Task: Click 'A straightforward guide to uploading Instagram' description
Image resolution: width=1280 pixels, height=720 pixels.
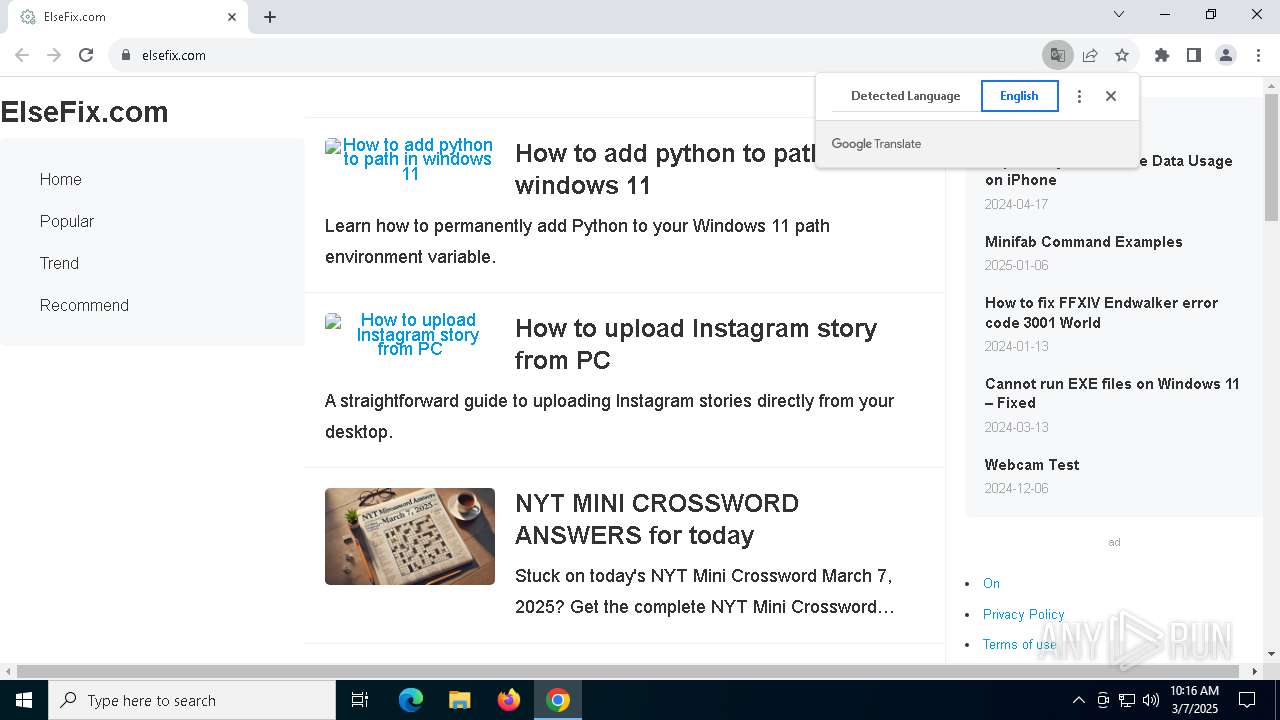Action: pos(609,416)
